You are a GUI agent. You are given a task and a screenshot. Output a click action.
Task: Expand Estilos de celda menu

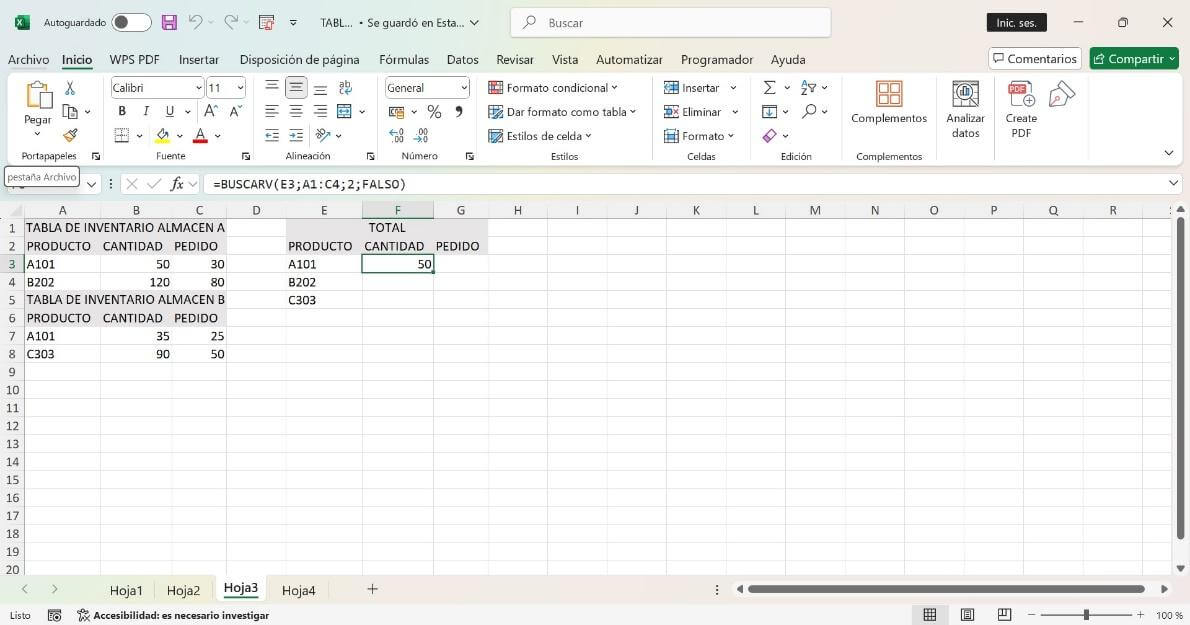coord(540,136)
